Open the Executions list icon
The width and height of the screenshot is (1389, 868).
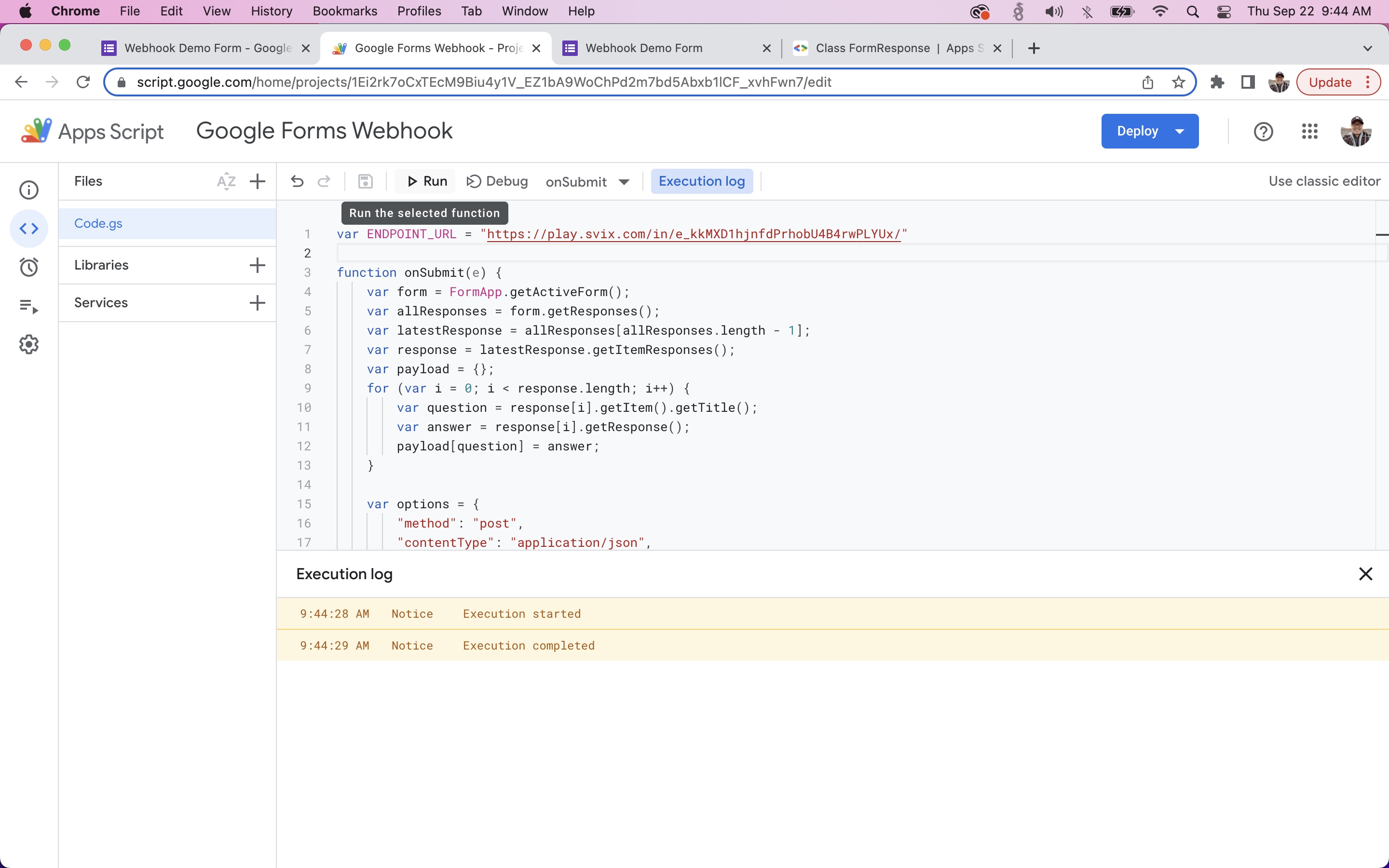pyautogui.click(x=29, y=306)
